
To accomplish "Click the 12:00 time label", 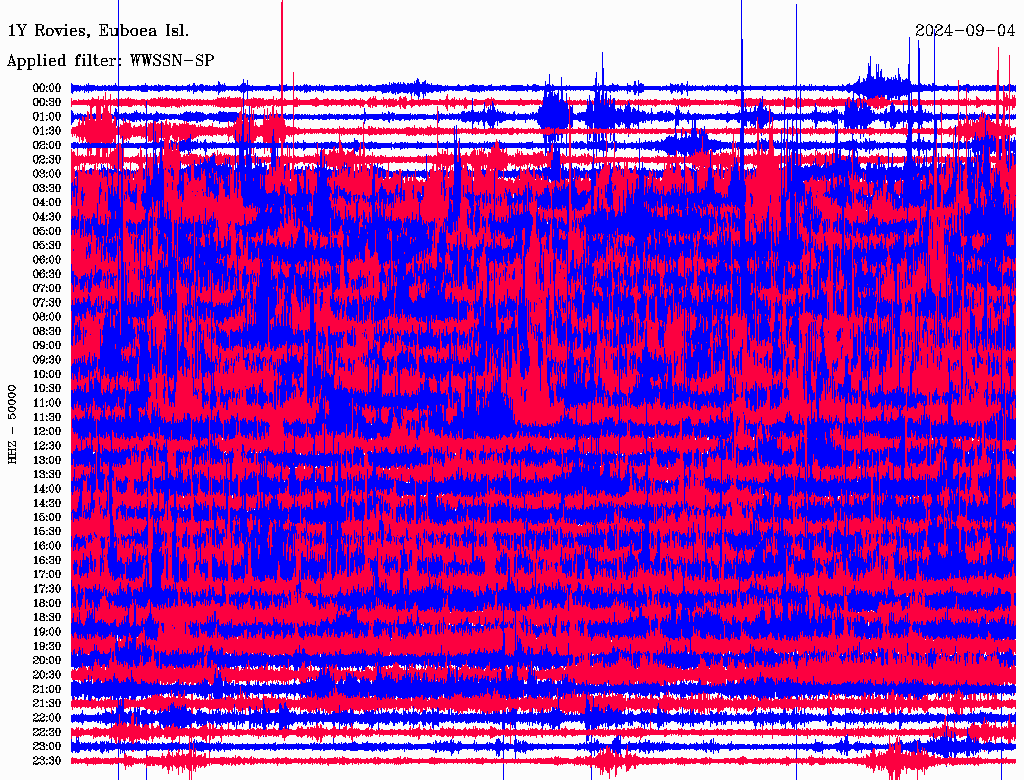I will 47,431.
